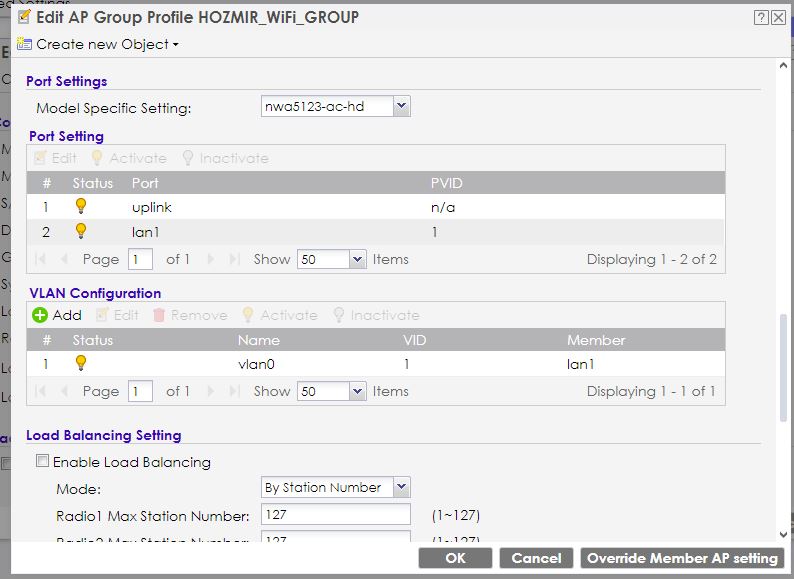
Task: Open the load balancing Mode dropdown
Action: pyautogui.click(x=402, y=487)
